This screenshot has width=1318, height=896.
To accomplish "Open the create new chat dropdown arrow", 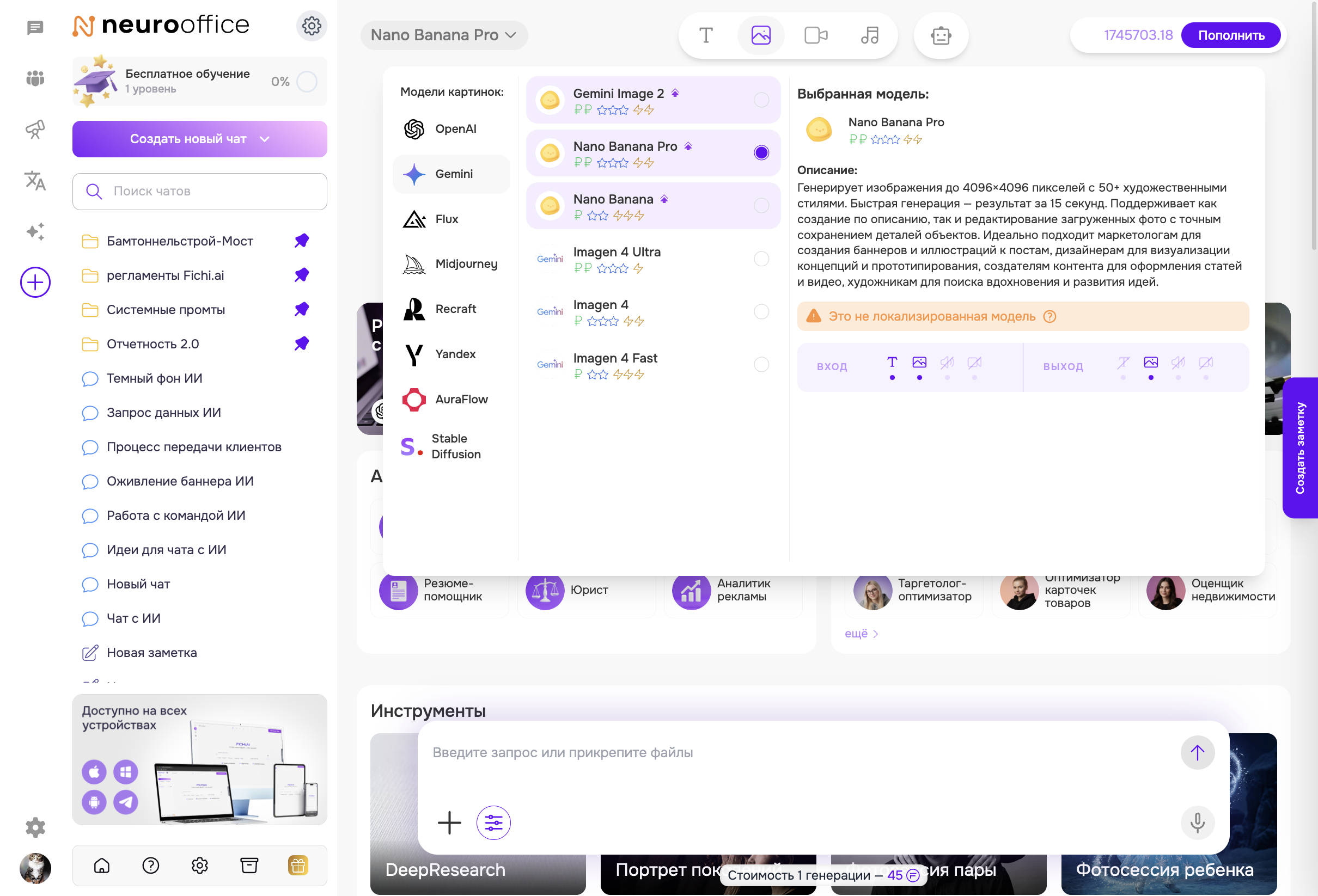I will pos(264,139).
